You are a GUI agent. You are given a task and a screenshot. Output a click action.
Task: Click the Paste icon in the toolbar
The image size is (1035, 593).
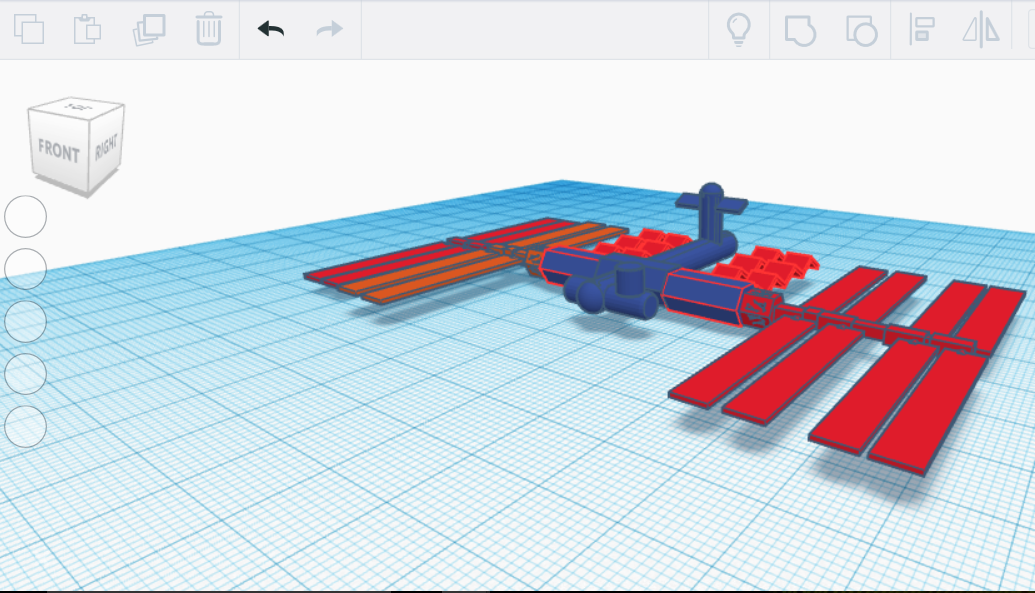[89, 30]
